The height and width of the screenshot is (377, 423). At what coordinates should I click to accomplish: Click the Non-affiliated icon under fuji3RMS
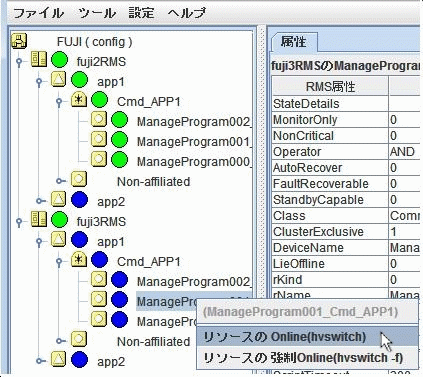79,339
